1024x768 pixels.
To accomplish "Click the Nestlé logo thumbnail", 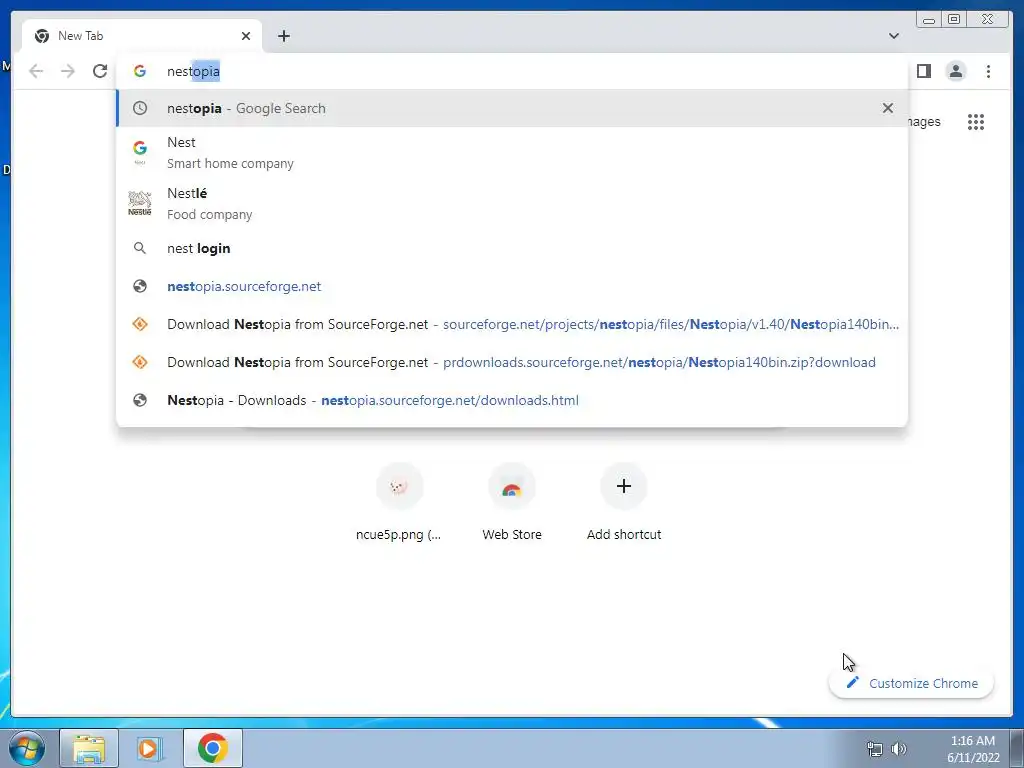I will pos(140,203).
